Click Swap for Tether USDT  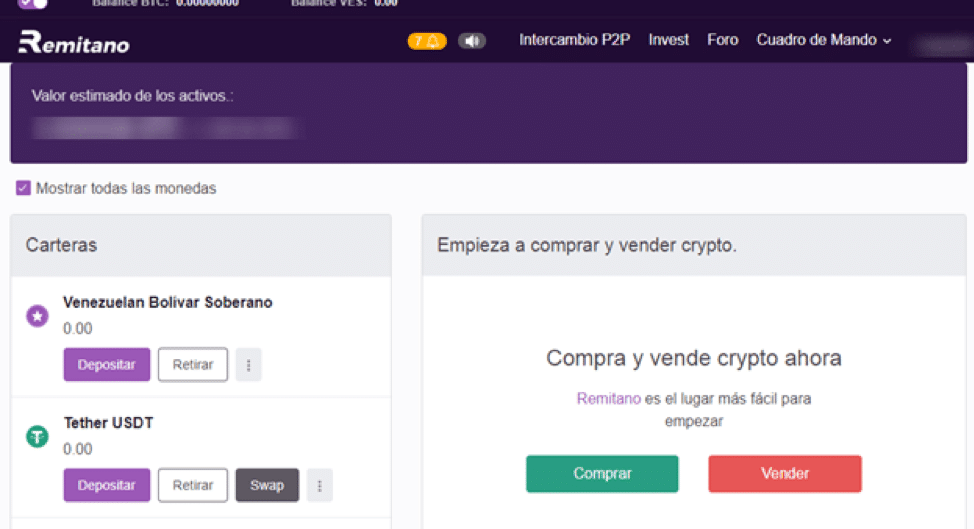(x=267, y=485)
